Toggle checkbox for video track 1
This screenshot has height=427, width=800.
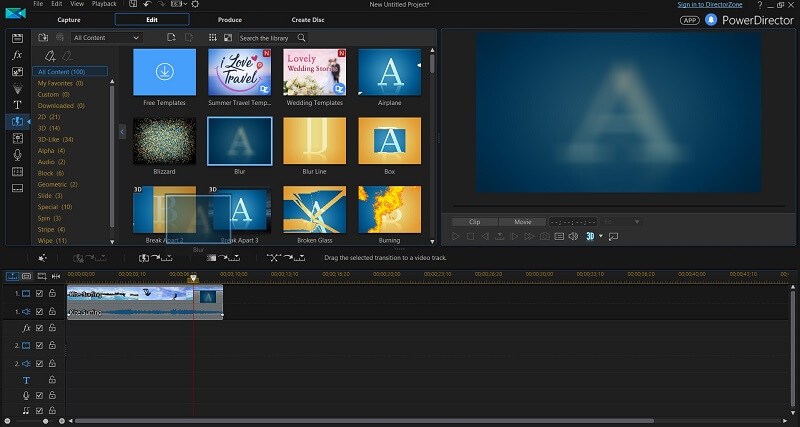point(39,293)
